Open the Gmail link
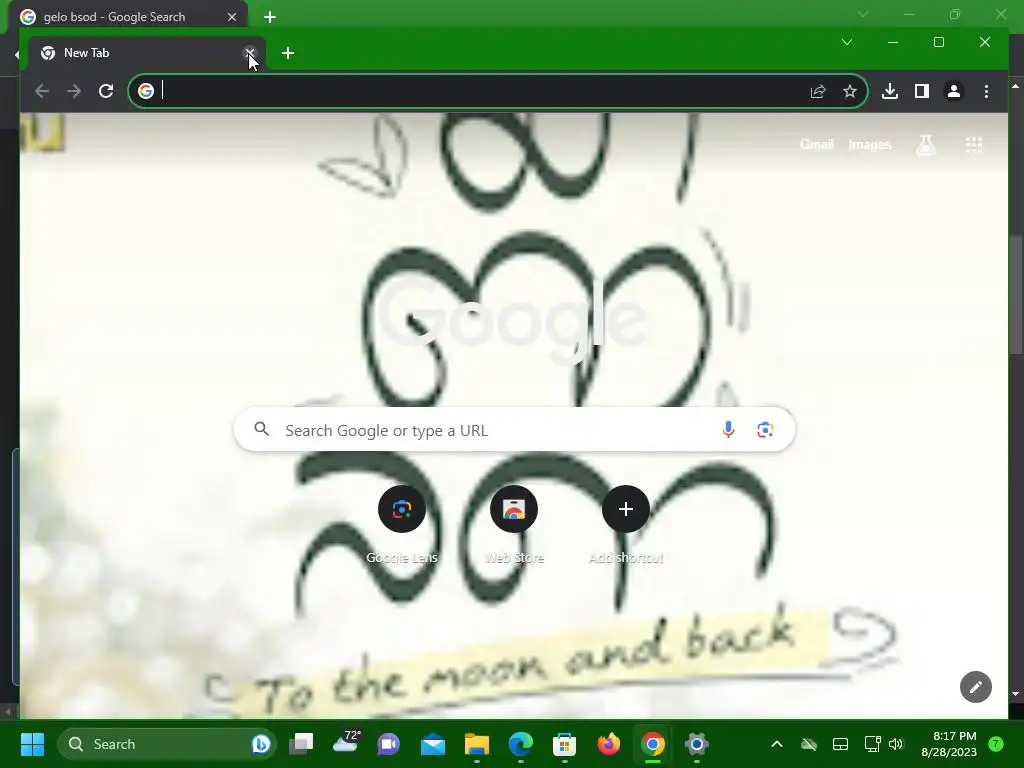The height and width of the screenshot is (768, 1024). [816, 144]
